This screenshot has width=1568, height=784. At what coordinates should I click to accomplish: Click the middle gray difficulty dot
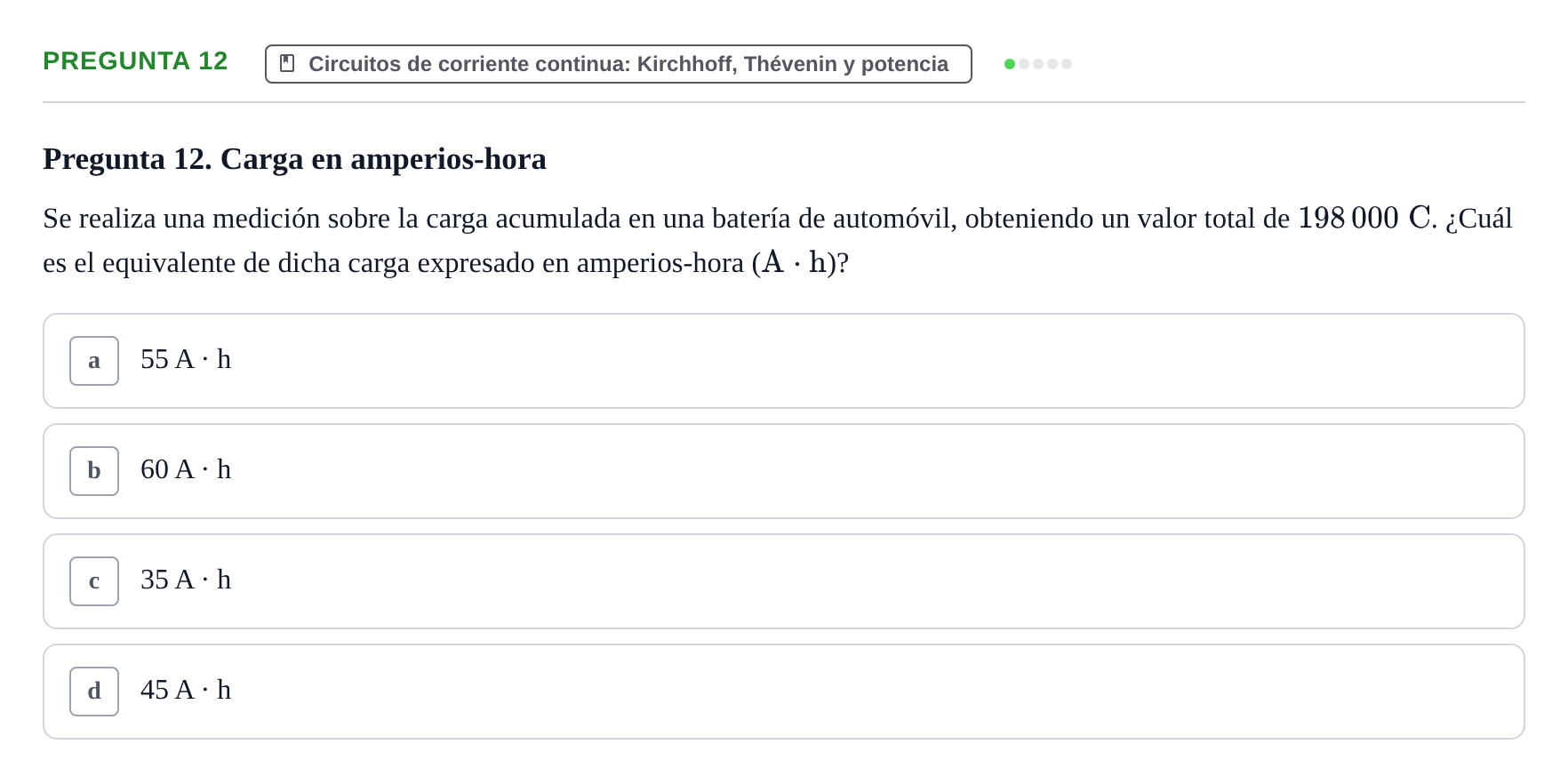[1038, 64]
